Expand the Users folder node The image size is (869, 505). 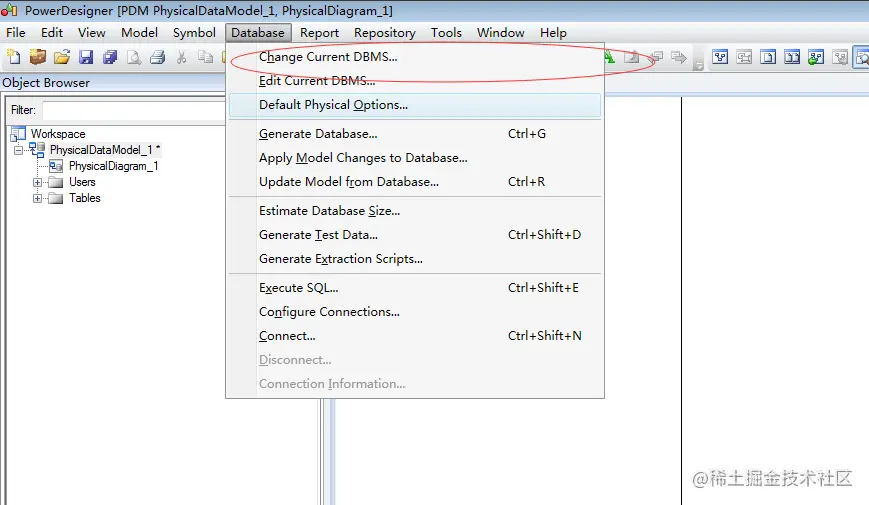pos(37,182)
